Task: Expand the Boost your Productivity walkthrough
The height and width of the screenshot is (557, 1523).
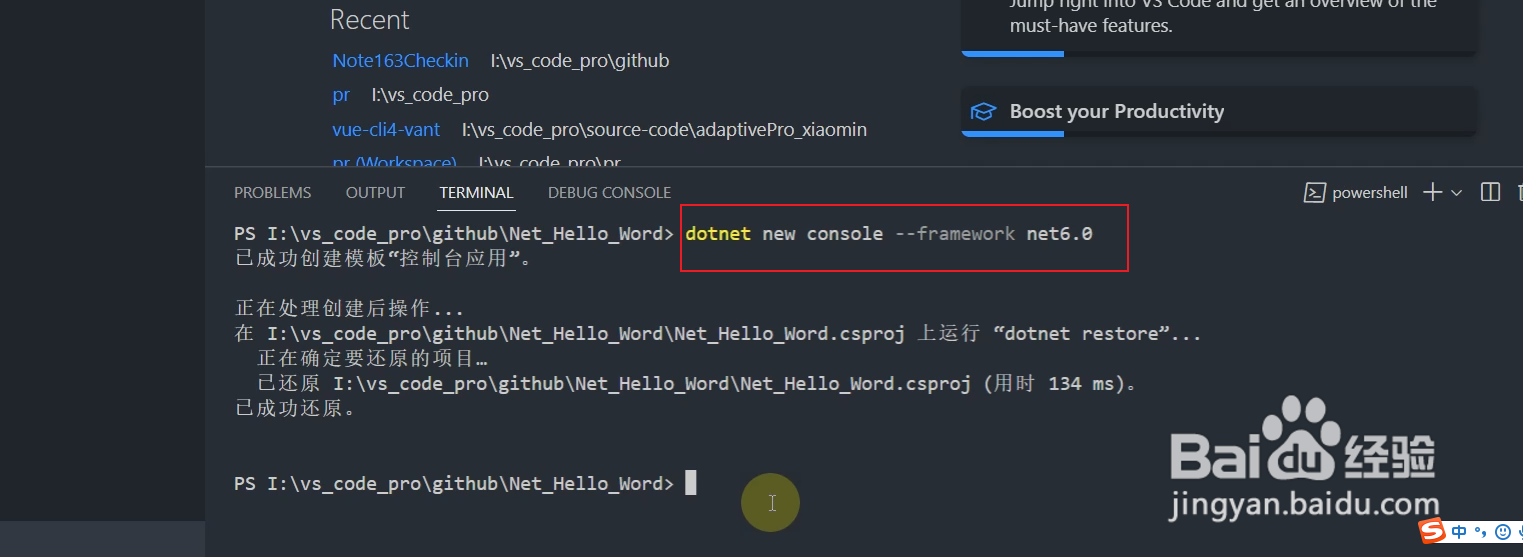Action: (x=1218, y=111)
